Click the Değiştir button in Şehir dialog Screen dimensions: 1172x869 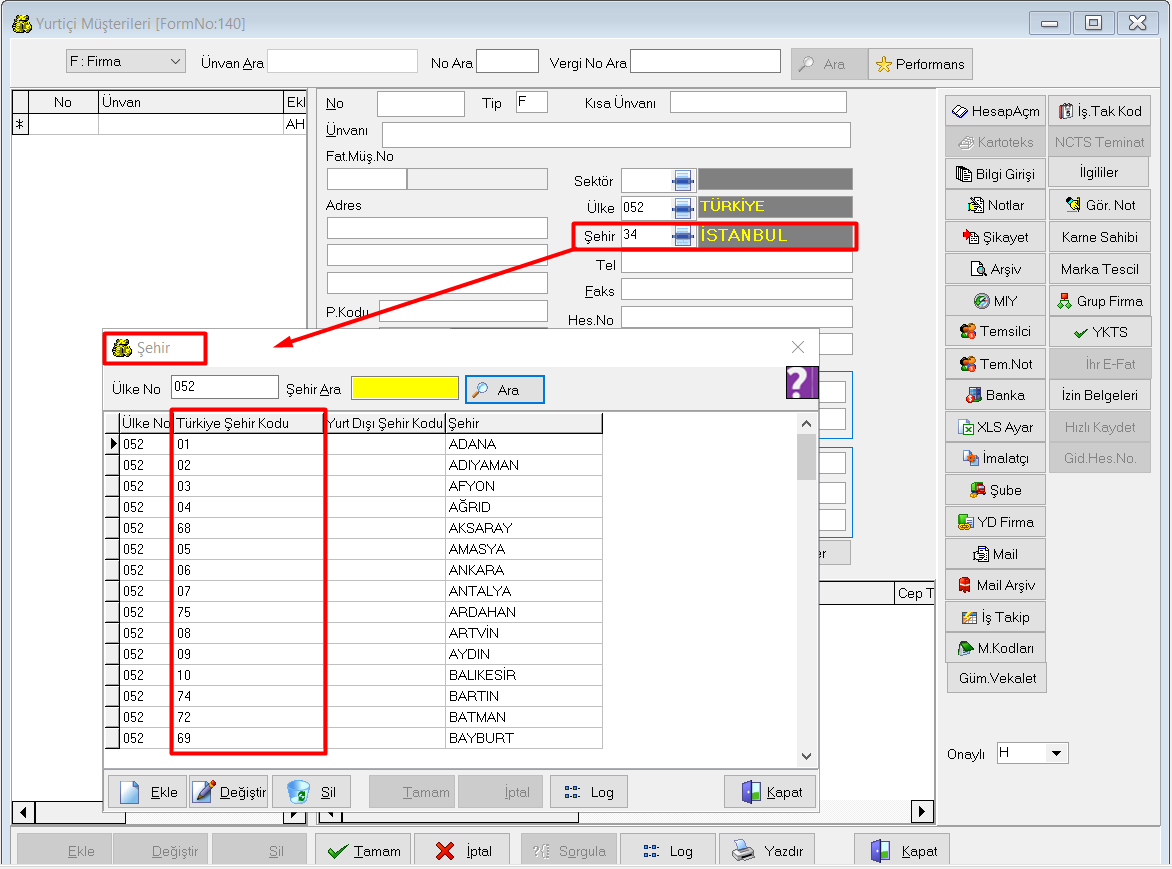tap(229, 792)
